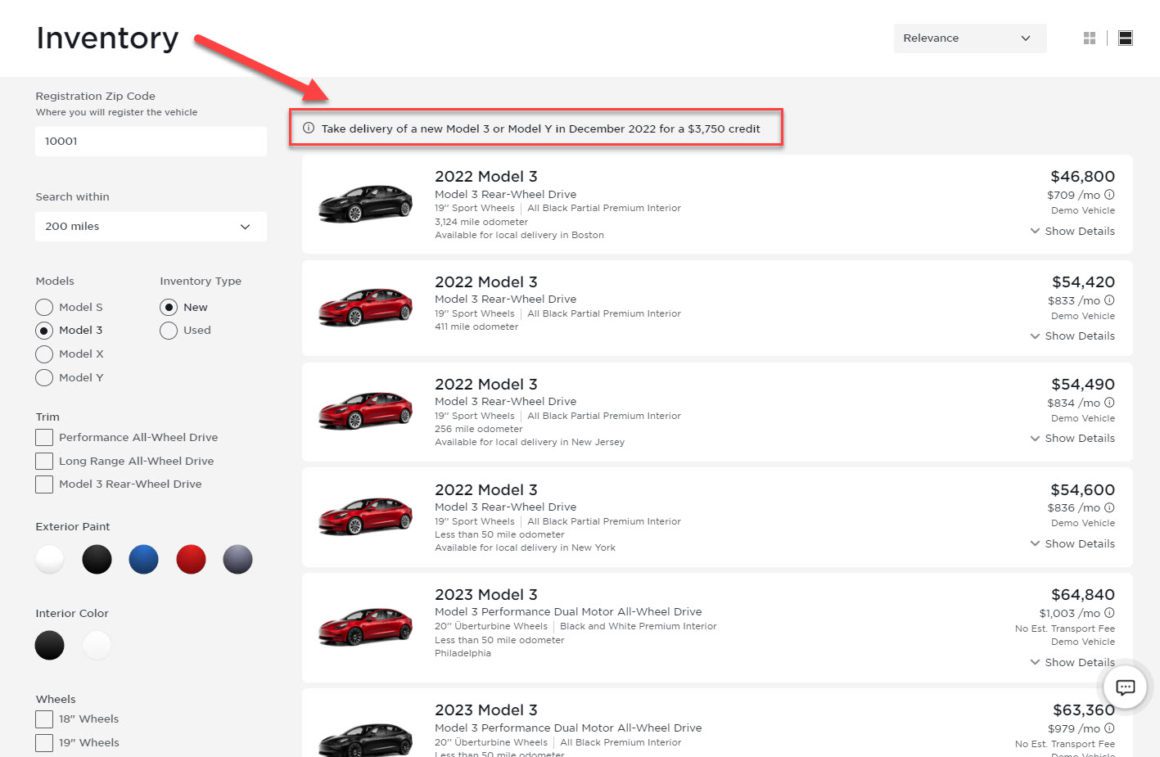The image size is (1160, 757).
Task: Select New inventory type
Action: point(168,307)
